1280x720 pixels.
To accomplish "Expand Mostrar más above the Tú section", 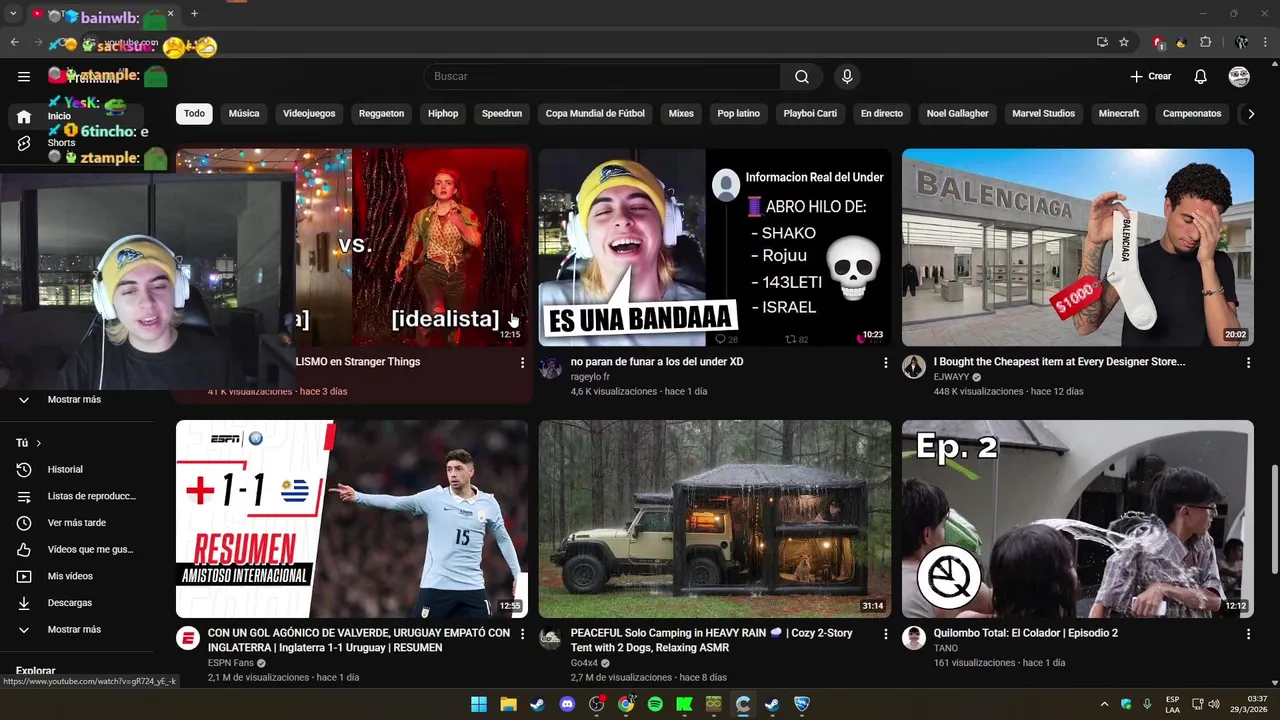I will pyautogui.click(x=76, y=399).
